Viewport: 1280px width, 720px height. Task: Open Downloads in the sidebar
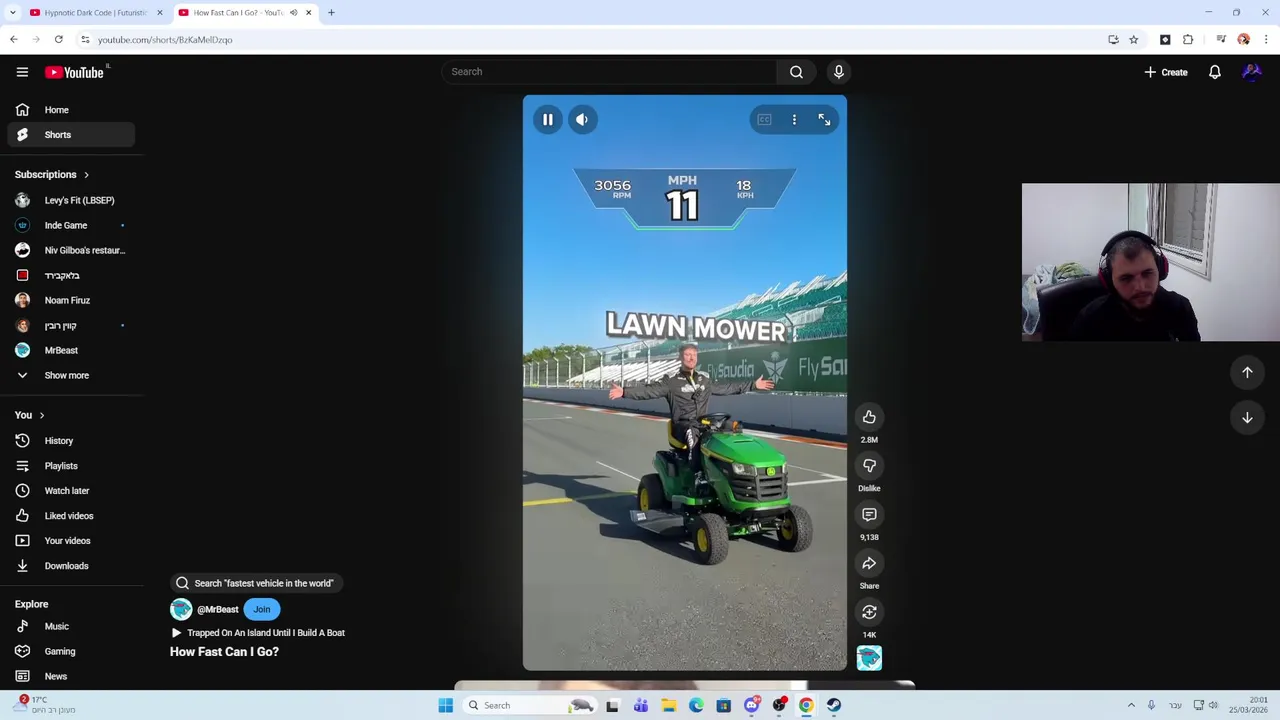click(x=70, y=566)
